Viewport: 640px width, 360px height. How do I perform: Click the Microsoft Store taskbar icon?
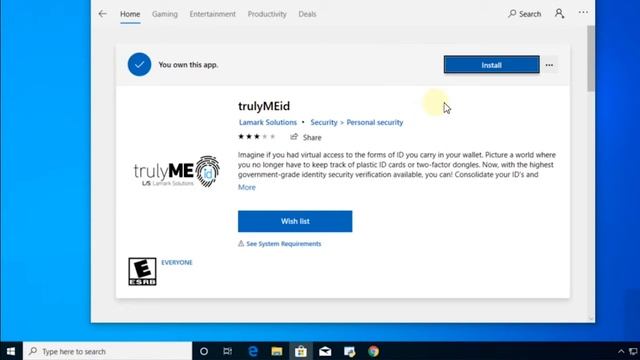[x=301, y=351]
